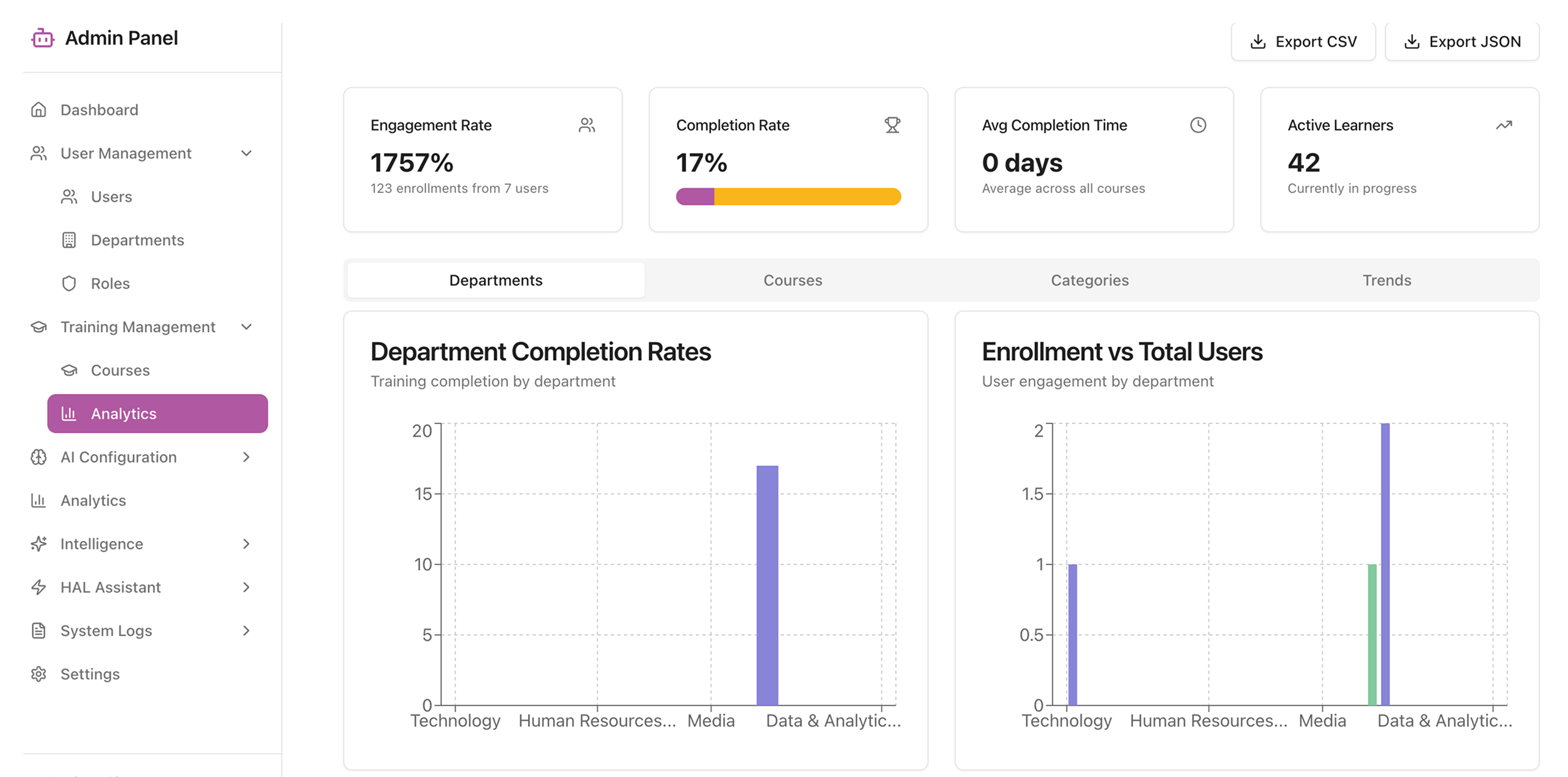
Task: Select the Categories tab
Action: click(1090, 280)
